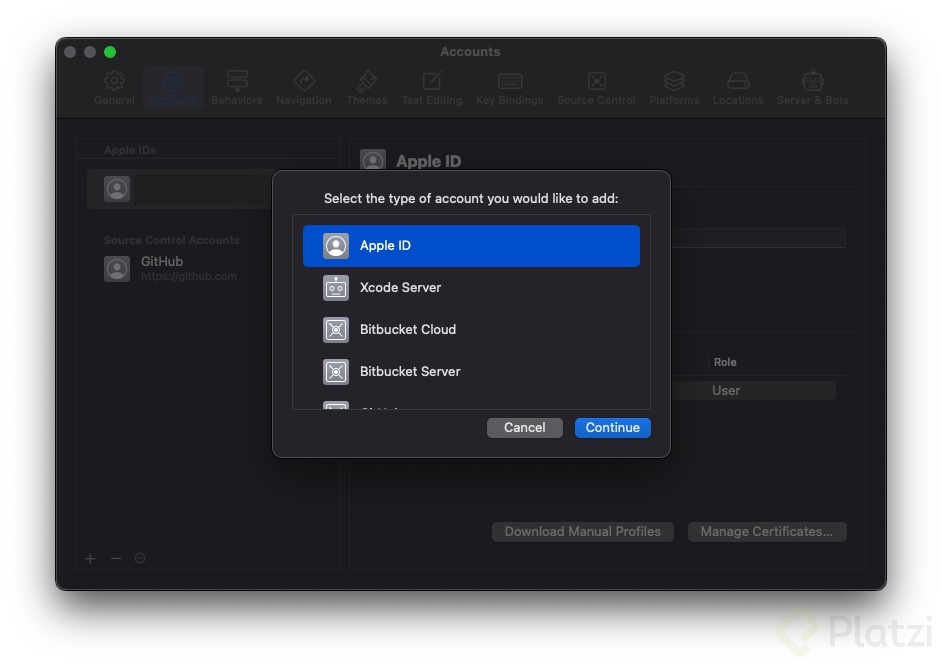Image resolution: width=942 pixels, height=664 pixels.
Task: Click the Bitbucket Cloud icon
Action: [x=336, y=330]
